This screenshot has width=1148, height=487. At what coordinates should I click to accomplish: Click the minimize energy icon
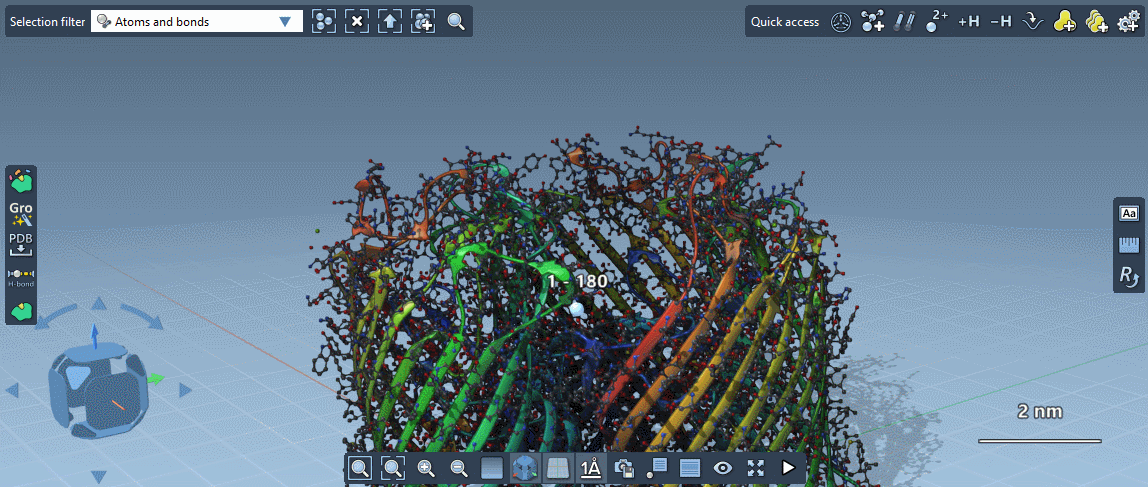point(1033,22)
